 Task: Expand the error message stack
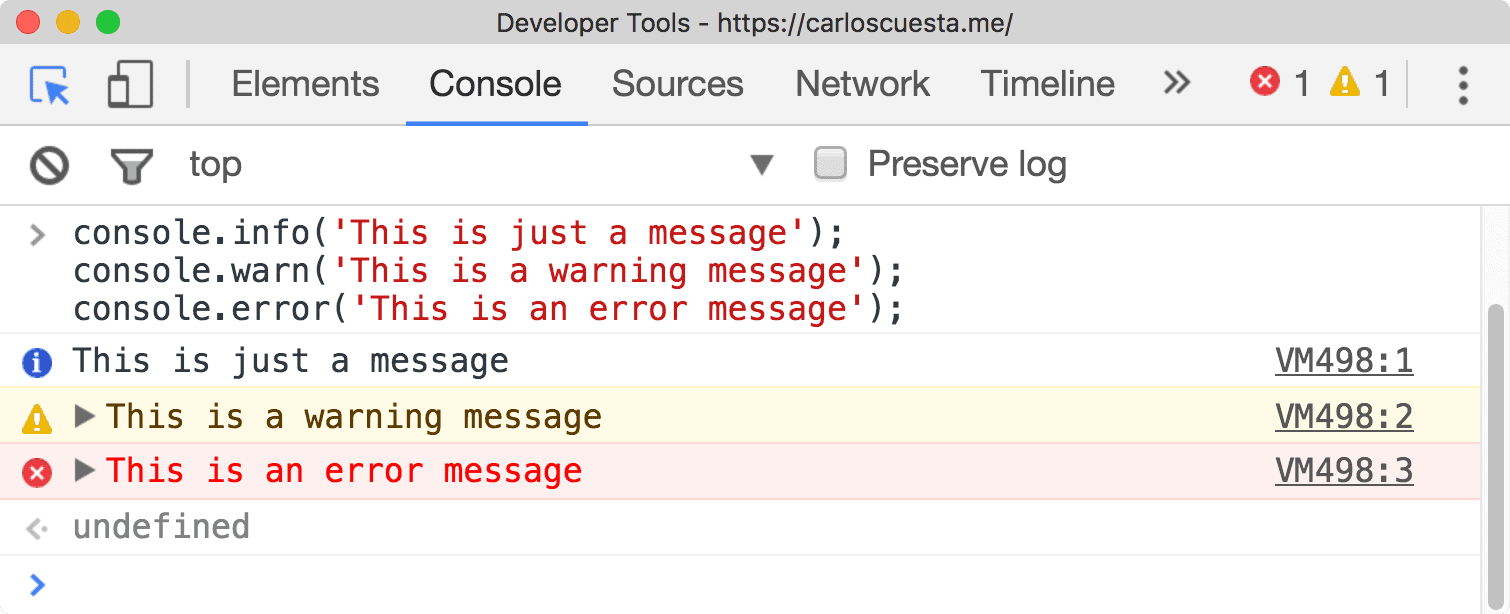tap(84, 471)
